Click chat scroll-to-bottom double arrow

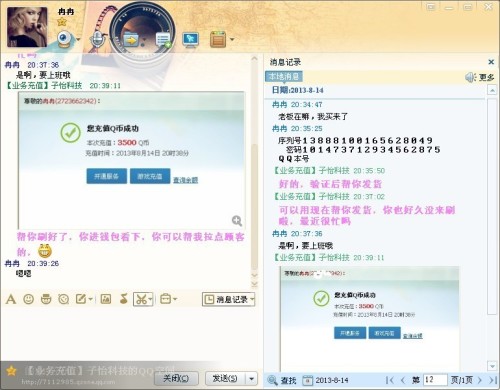(254, 284)
